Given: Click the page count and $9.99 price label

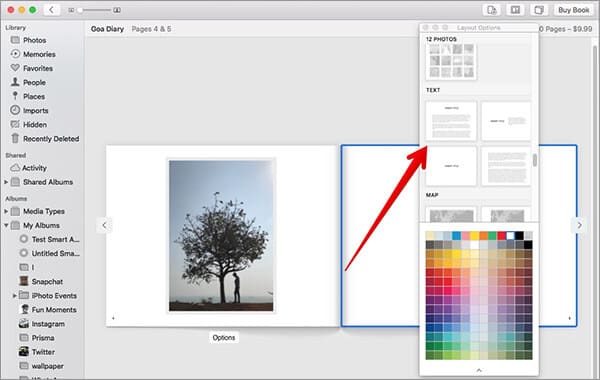Looking at the screenshot, I should point(566,29).
